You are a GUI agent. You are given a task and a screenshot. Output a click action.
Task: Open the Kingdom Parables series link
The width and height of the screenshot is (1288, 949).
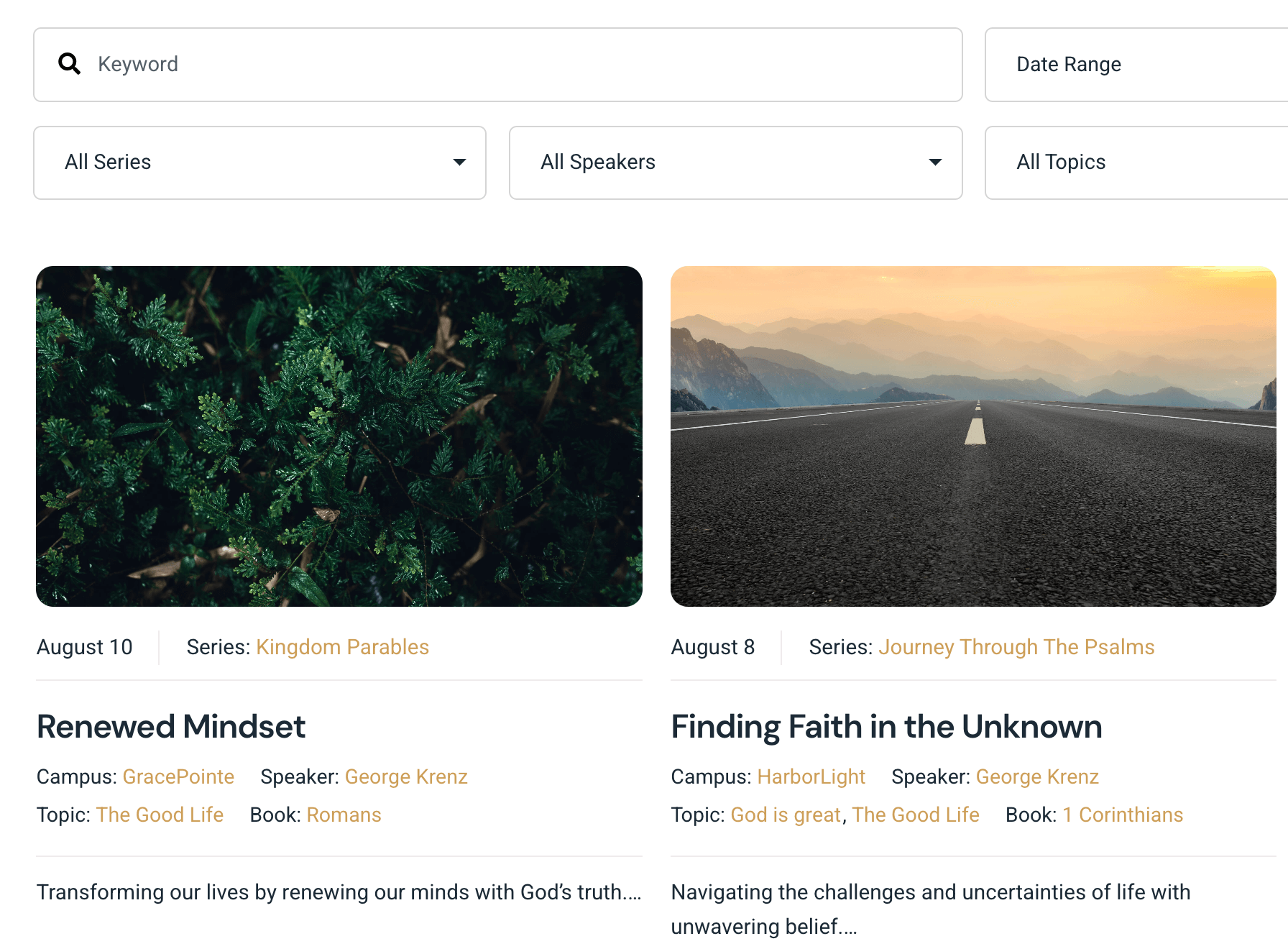(342, 647)
